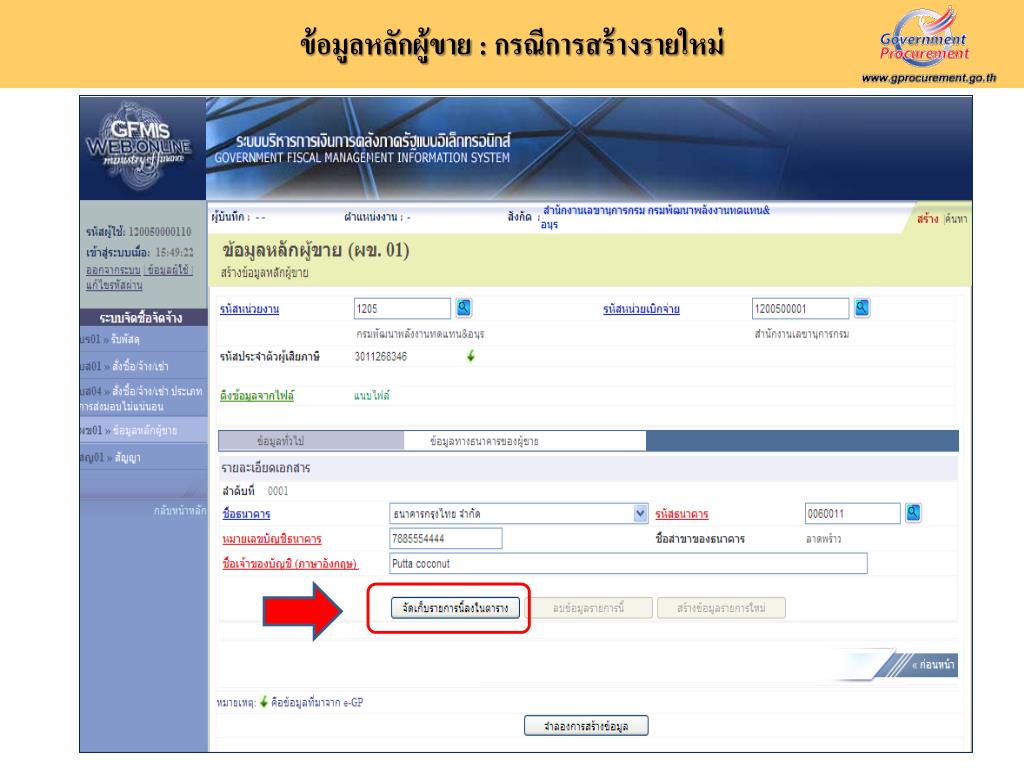The width and height of the screenshot is (1024, 768).
Task: Click www.gprocurement.go.th URL text
Action: [928, 78]
